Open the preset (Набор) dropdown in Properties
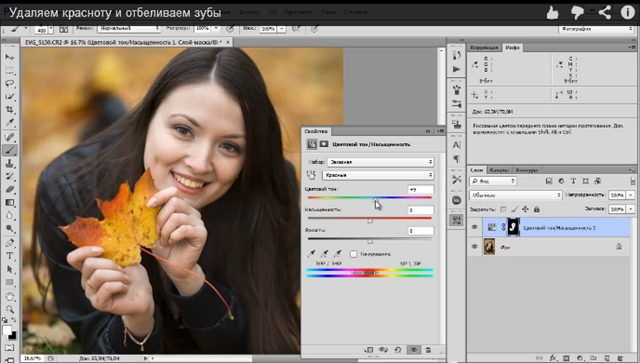 coord(380,162)
